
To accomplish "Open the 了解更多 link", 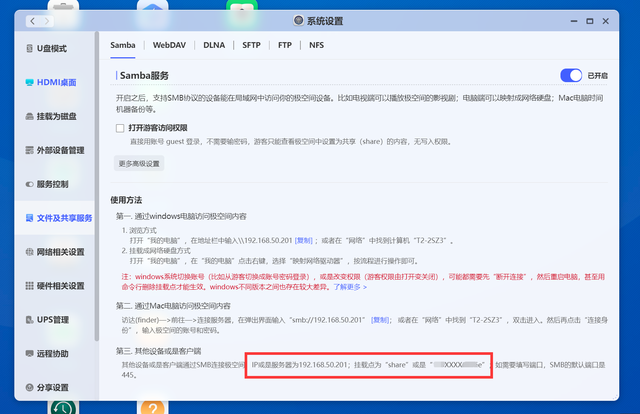I will (350, 287).
